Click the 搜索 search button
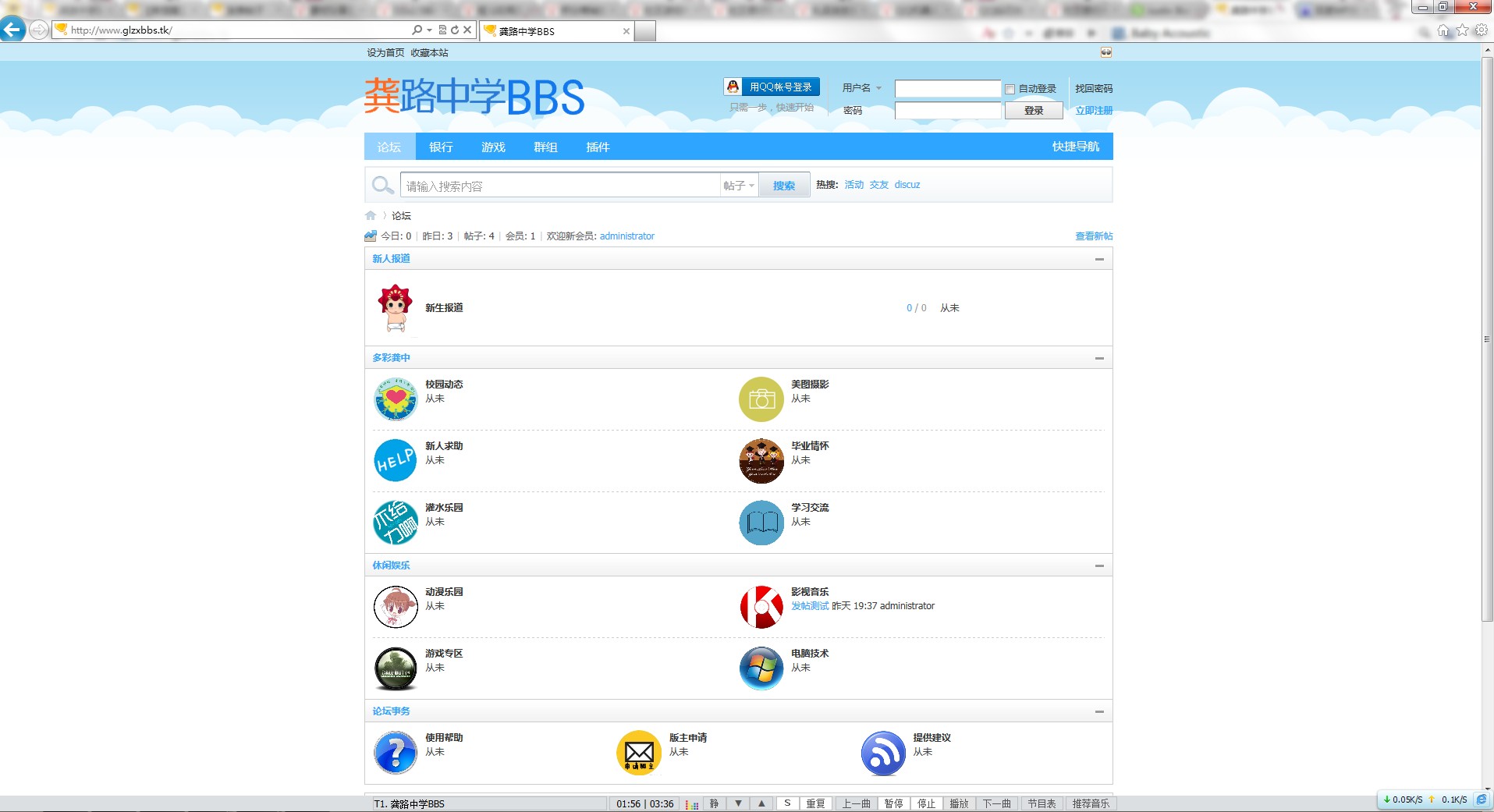Screen dimensions: 1494x812 click(x=784, y=186)
